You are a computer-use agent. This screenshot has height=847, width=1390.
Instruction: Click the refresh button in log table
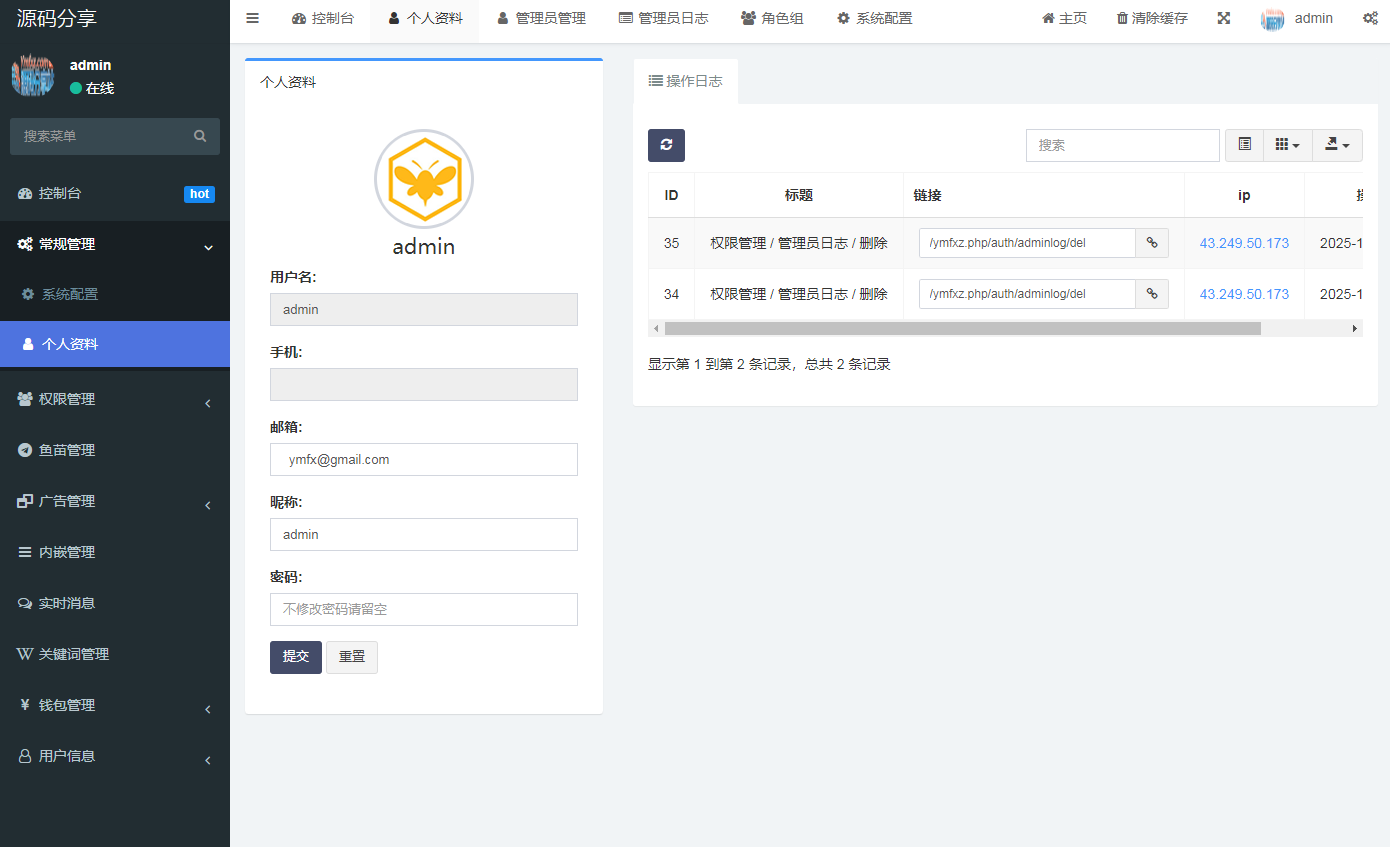coord(666,145)
